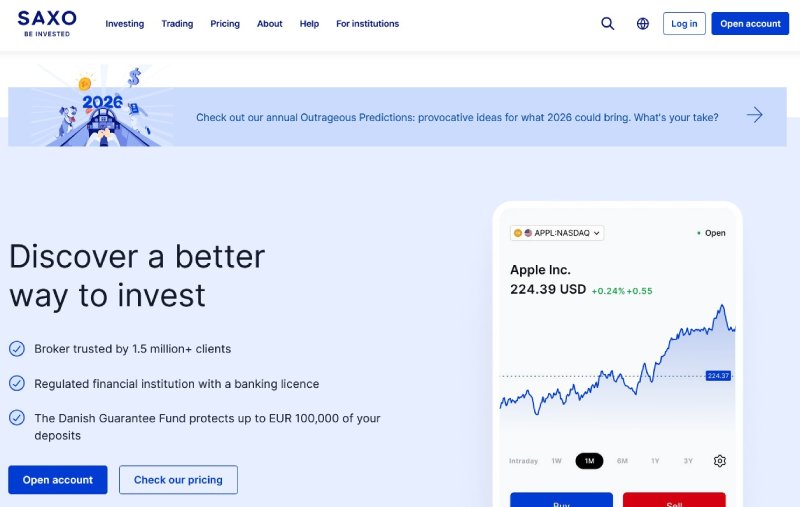Click the globe language selector icon
Image resolution: width=800 pixels, height=507 pixels.
pyautogui.click(x=643, y=24)
